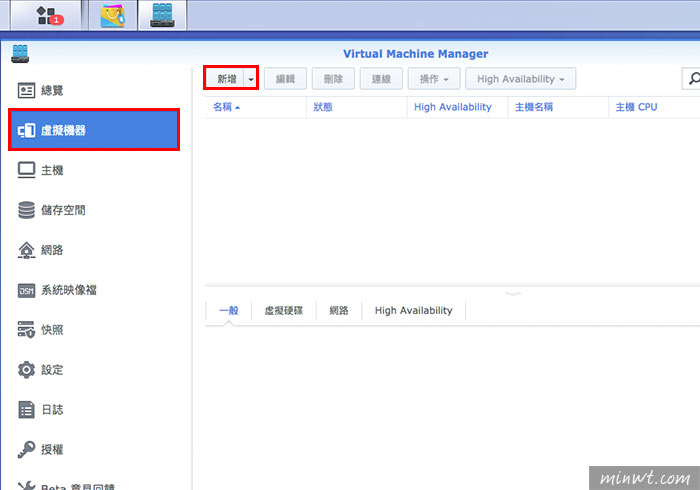This screenshot has width=700, height=490.
Task: Expand the 新增 dropdown arrow
Action: [250, 79]
